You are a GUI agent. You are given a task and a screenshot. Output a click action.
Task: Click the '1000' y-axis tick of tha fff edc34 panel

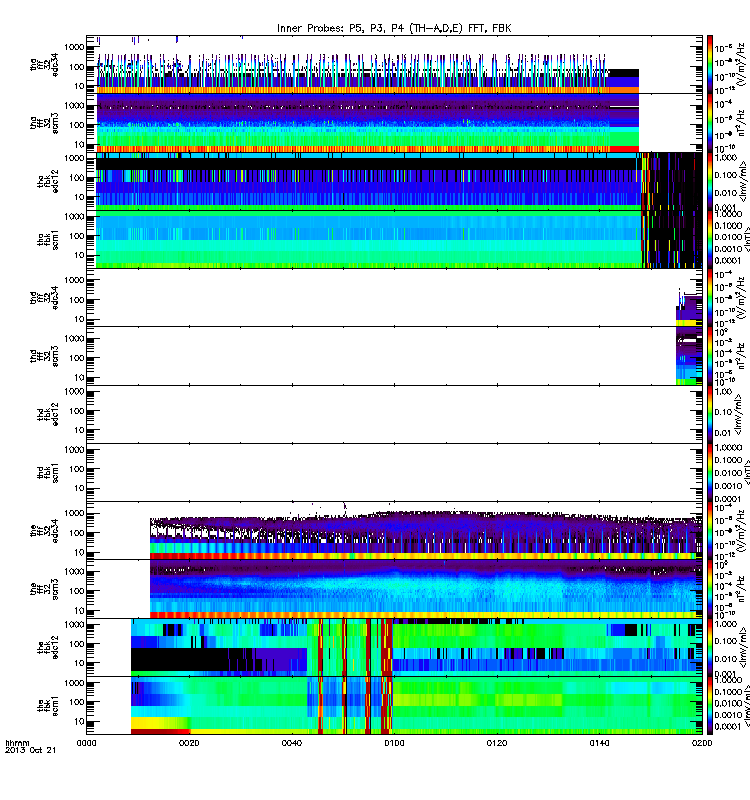point(74,47)
